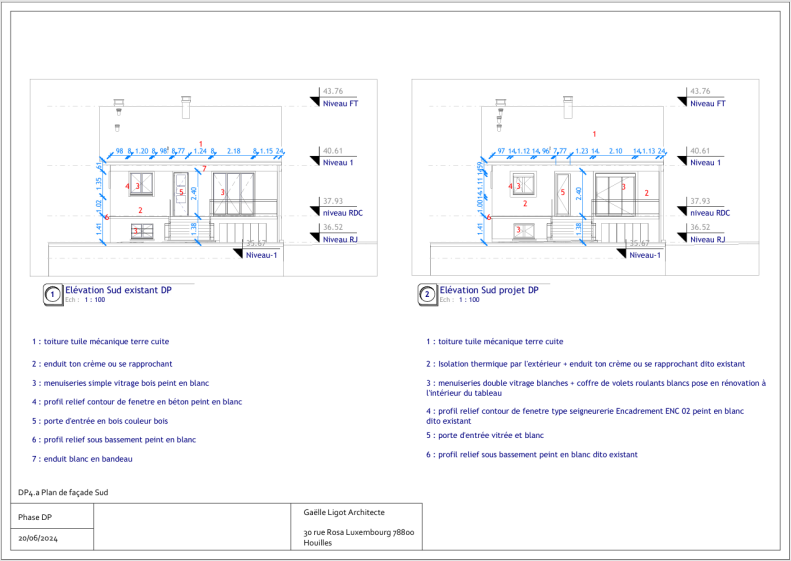Click 'Gaëlle Ligot Architecte' in title block
The width and height of the screenshot is (791, 561).
pyautogui.click(x=343, y=512)
